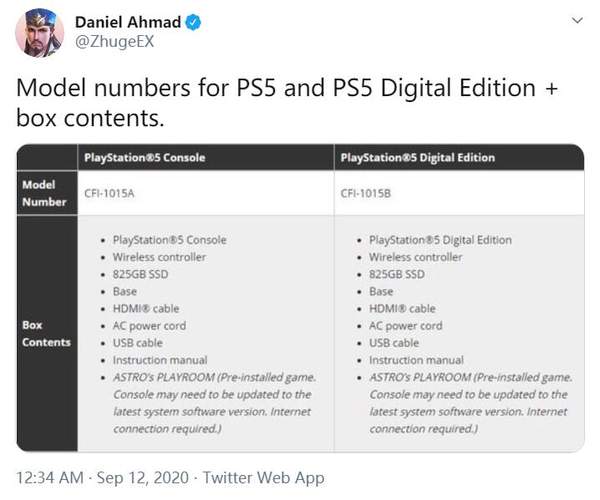Click the 12:34 AM Sep 12, 2020 timestamp

pos(103,478)
